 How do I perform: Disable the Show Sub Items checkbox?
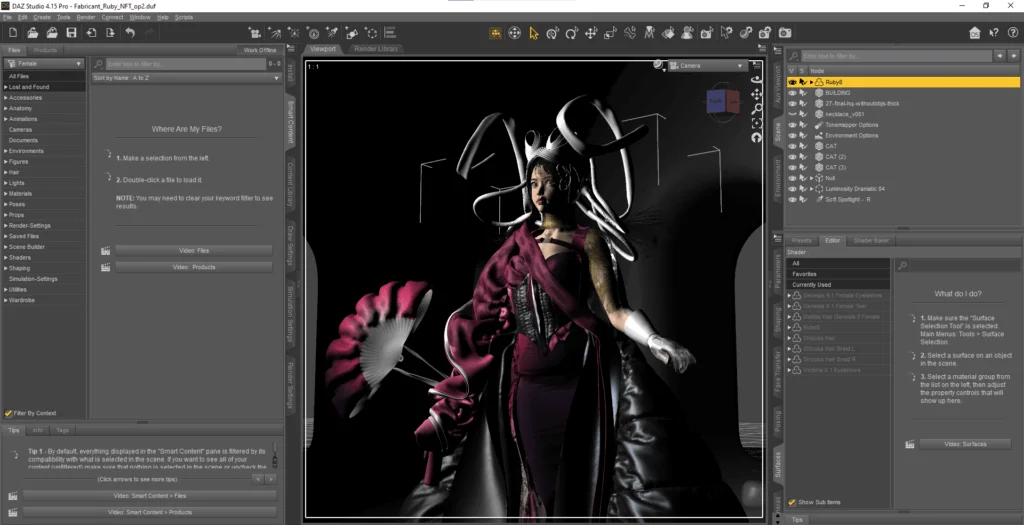792,502
